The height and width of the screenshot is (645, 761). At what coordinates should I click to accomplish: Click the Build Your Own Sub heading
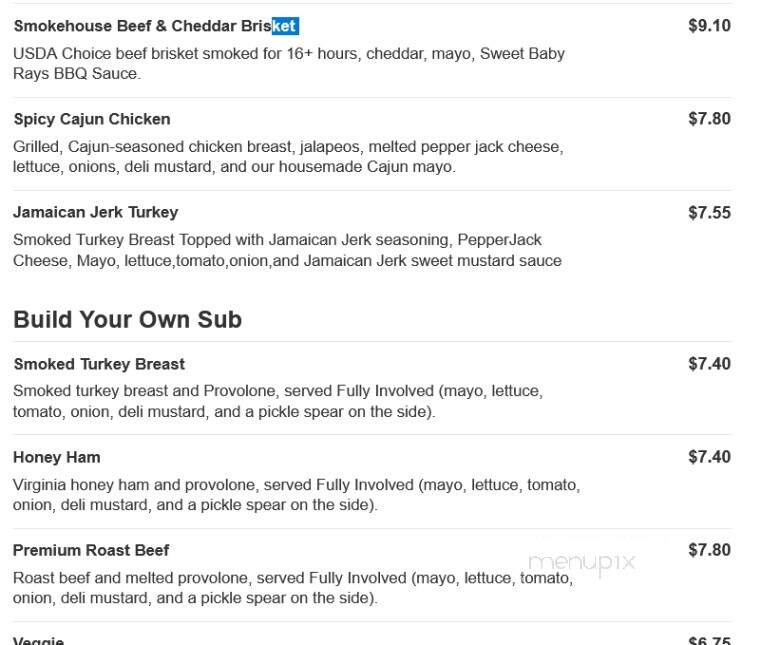[127, 320]
